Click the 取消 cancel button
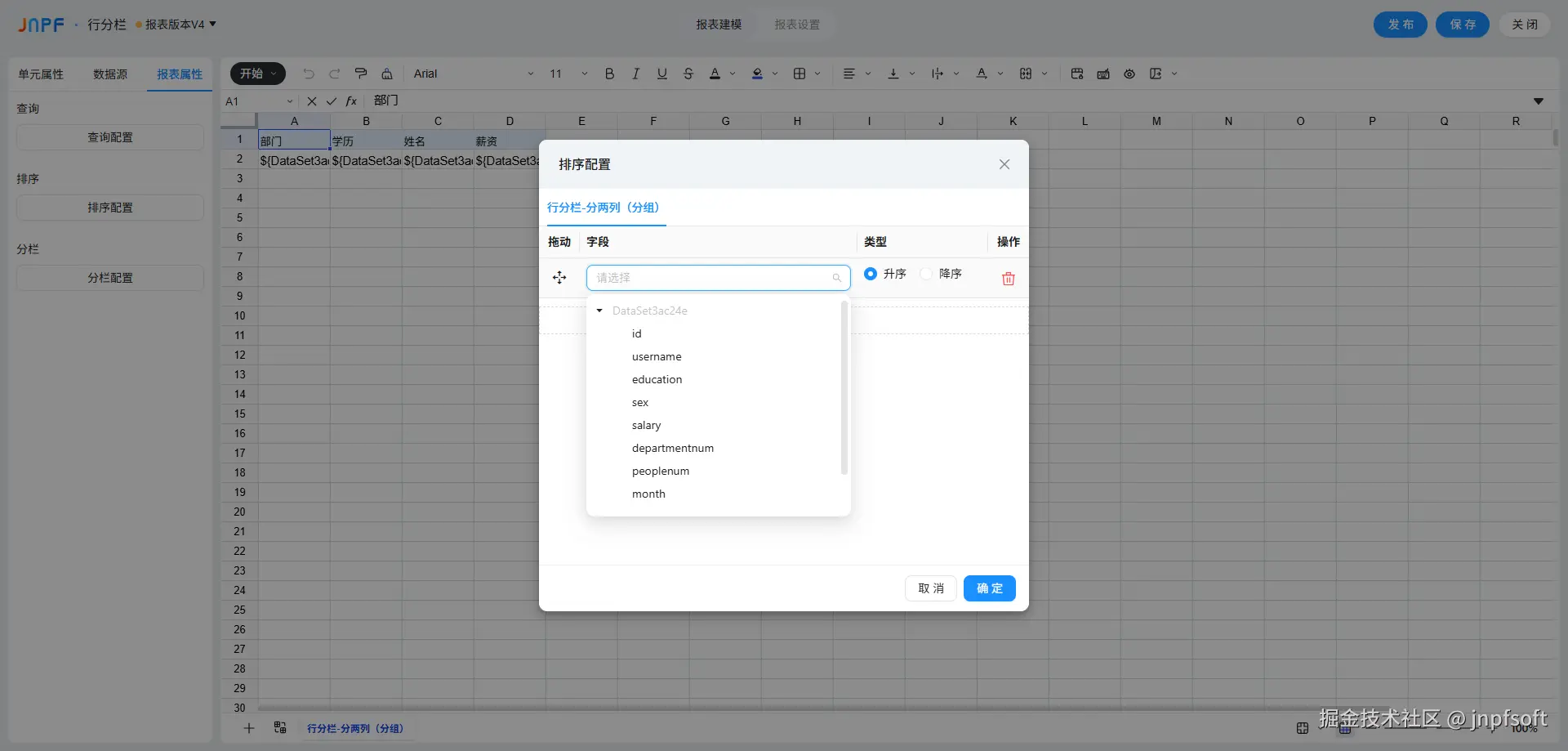This screenshot has height=751, width=1568. 931,588
